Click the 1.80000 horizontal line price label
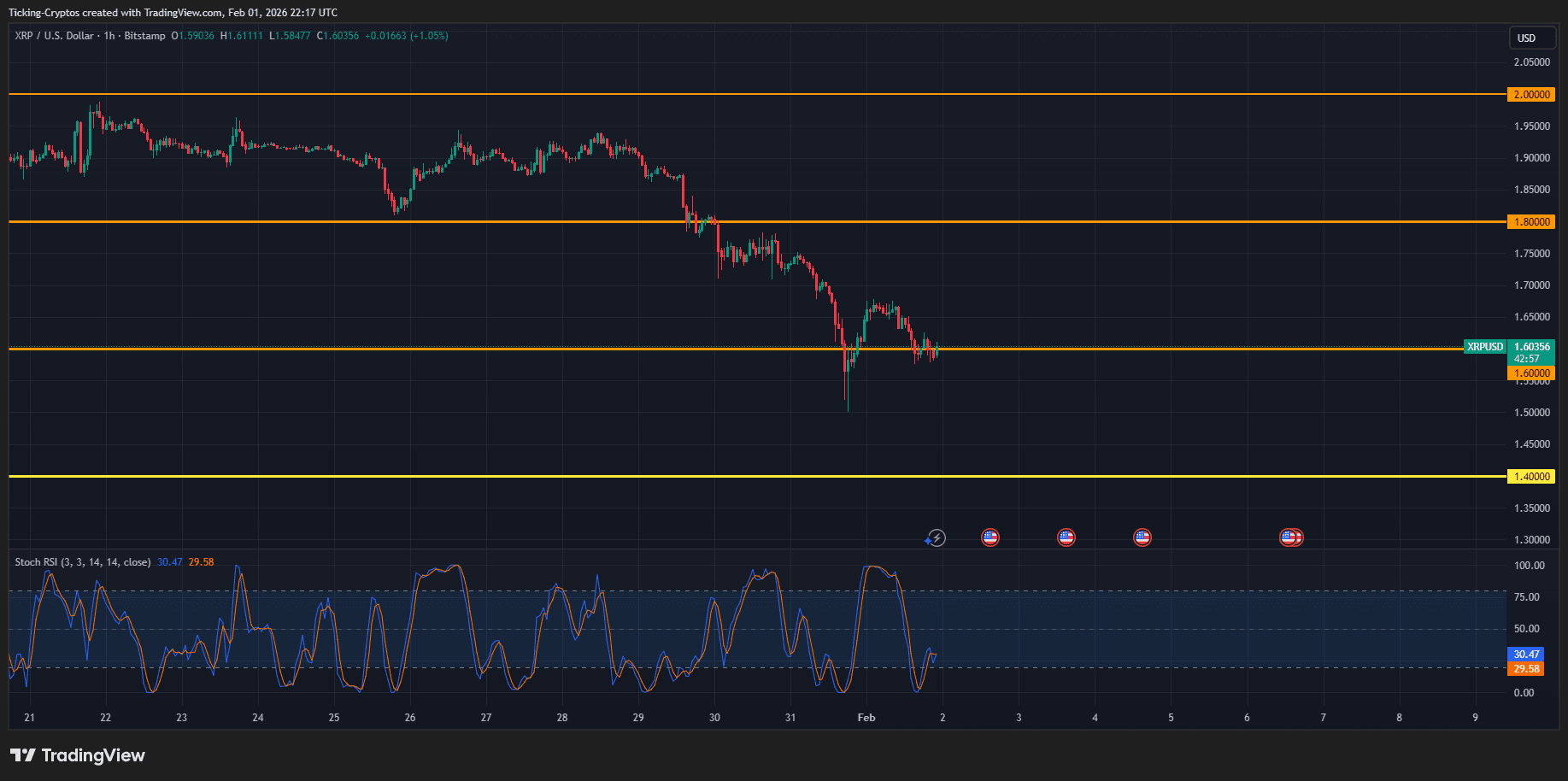This screenshot has height=781, width=1568. [x=1530, y=221]
